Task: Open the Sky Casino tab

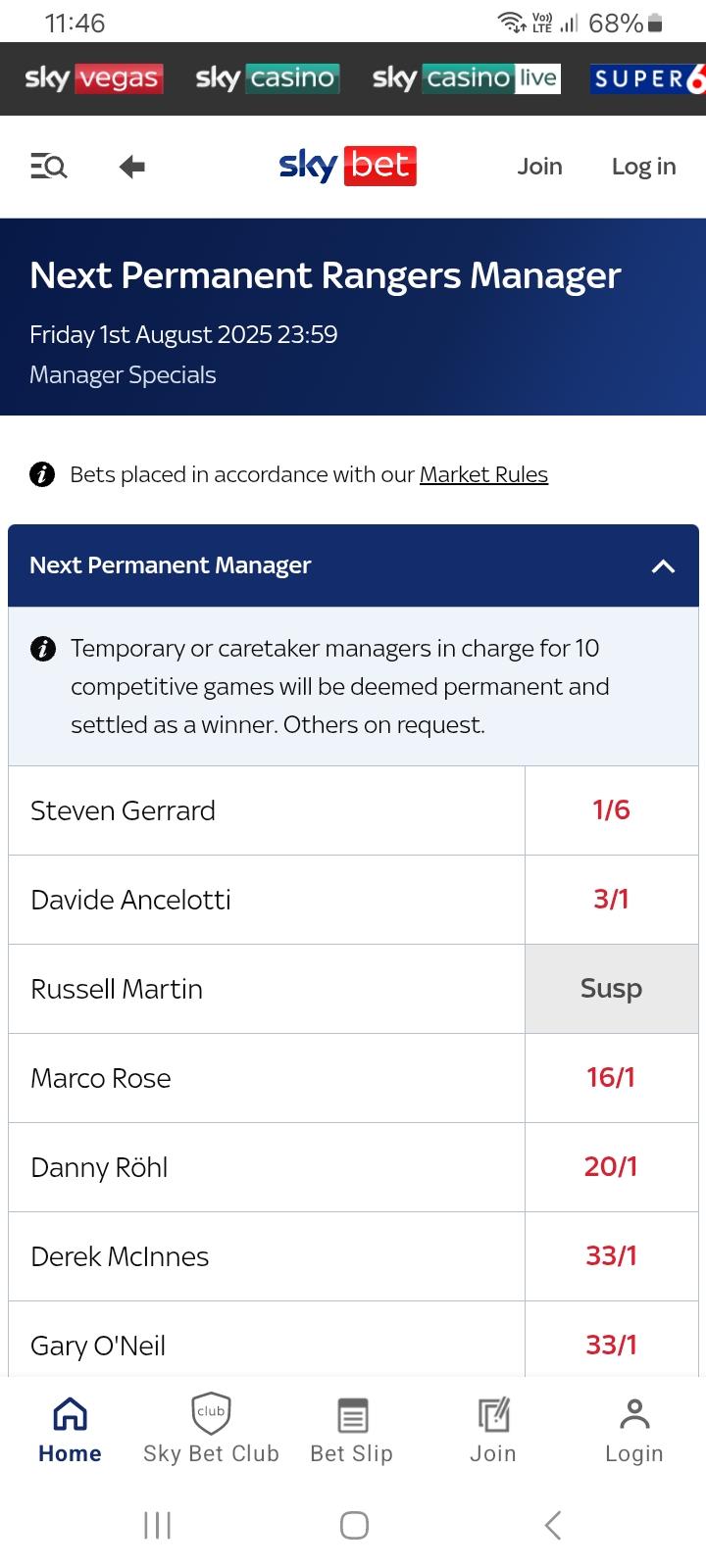Action: [268, 78]
